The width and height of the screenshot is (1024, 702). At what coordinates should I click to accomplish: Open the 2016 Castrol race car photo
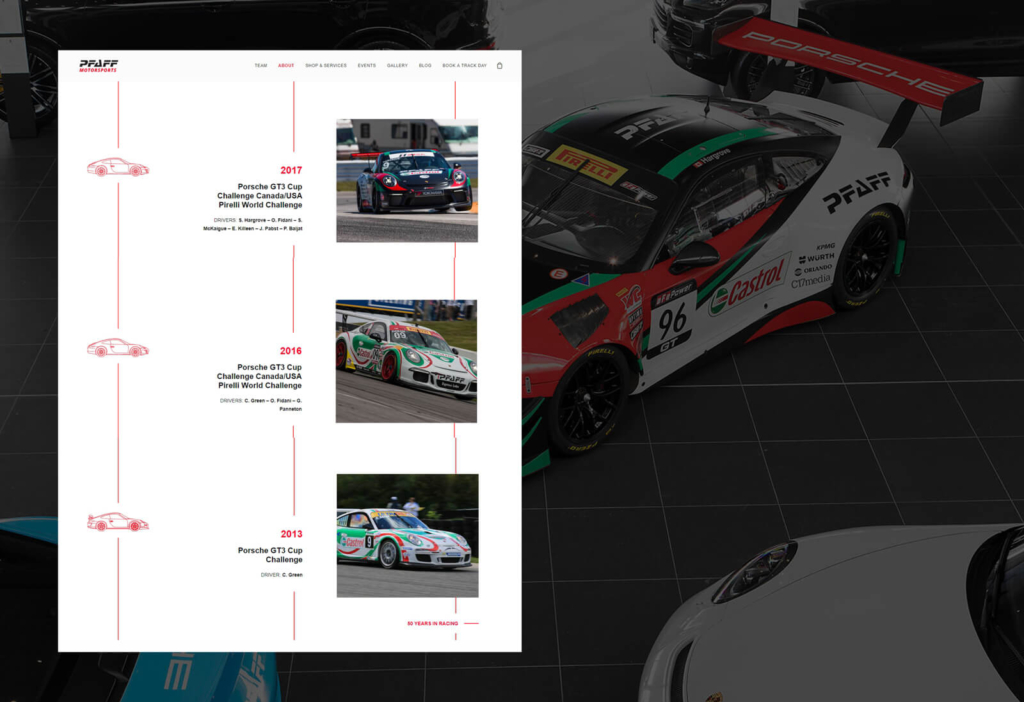tap(406, 361)
